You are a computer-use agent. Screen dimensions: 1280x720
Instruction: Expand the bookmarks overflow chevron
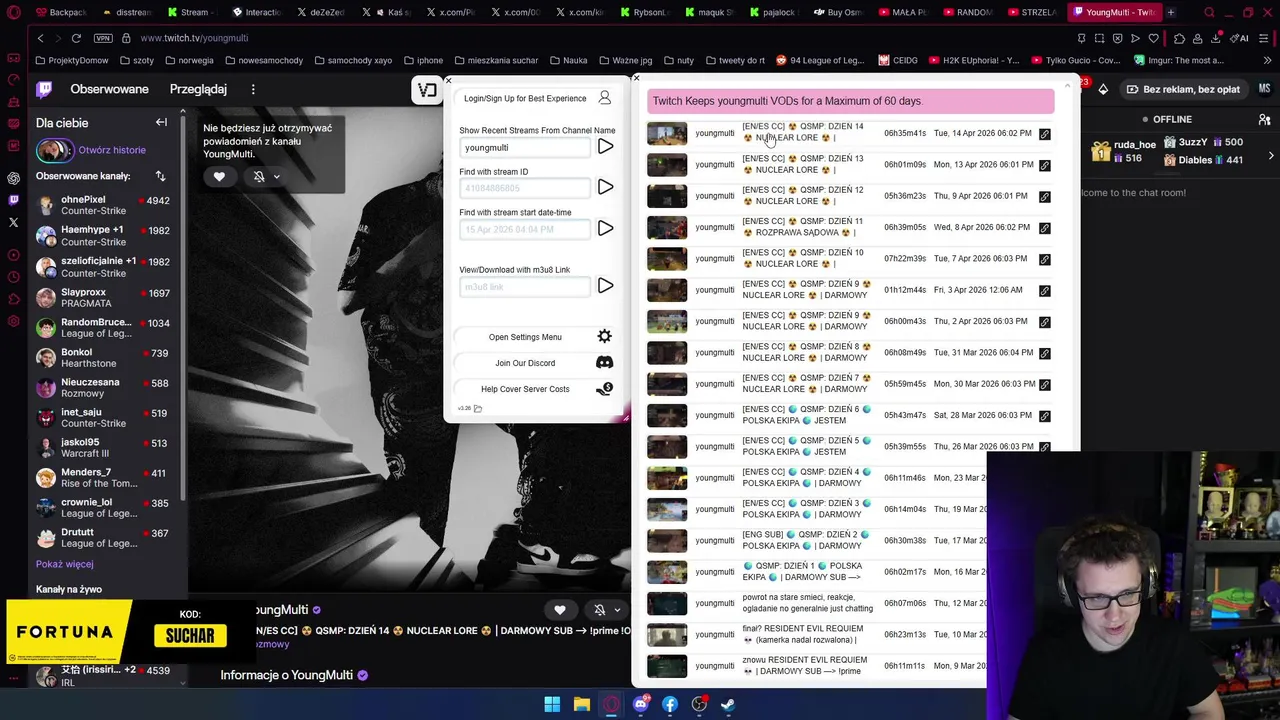(x=1265, y=60)
